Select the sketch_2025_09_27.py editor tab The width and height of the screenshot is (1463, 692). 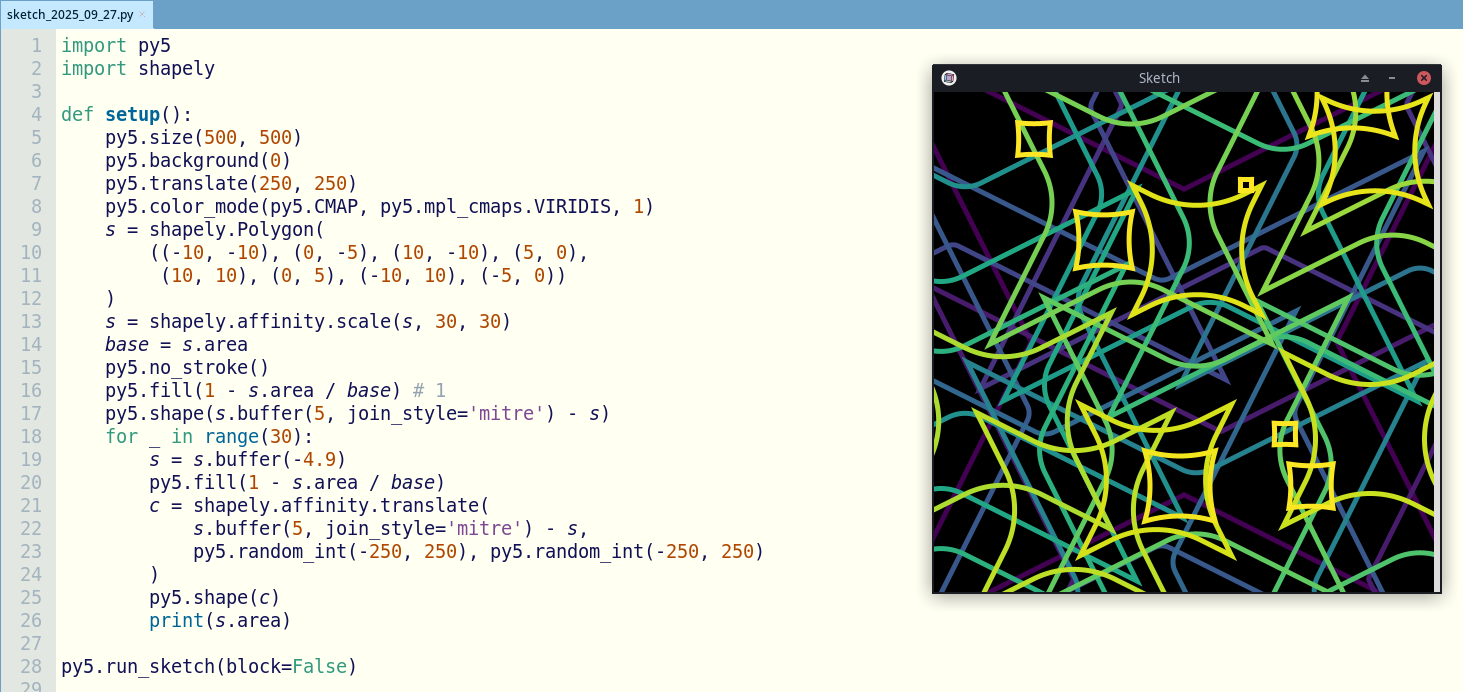tap(70, 14)
